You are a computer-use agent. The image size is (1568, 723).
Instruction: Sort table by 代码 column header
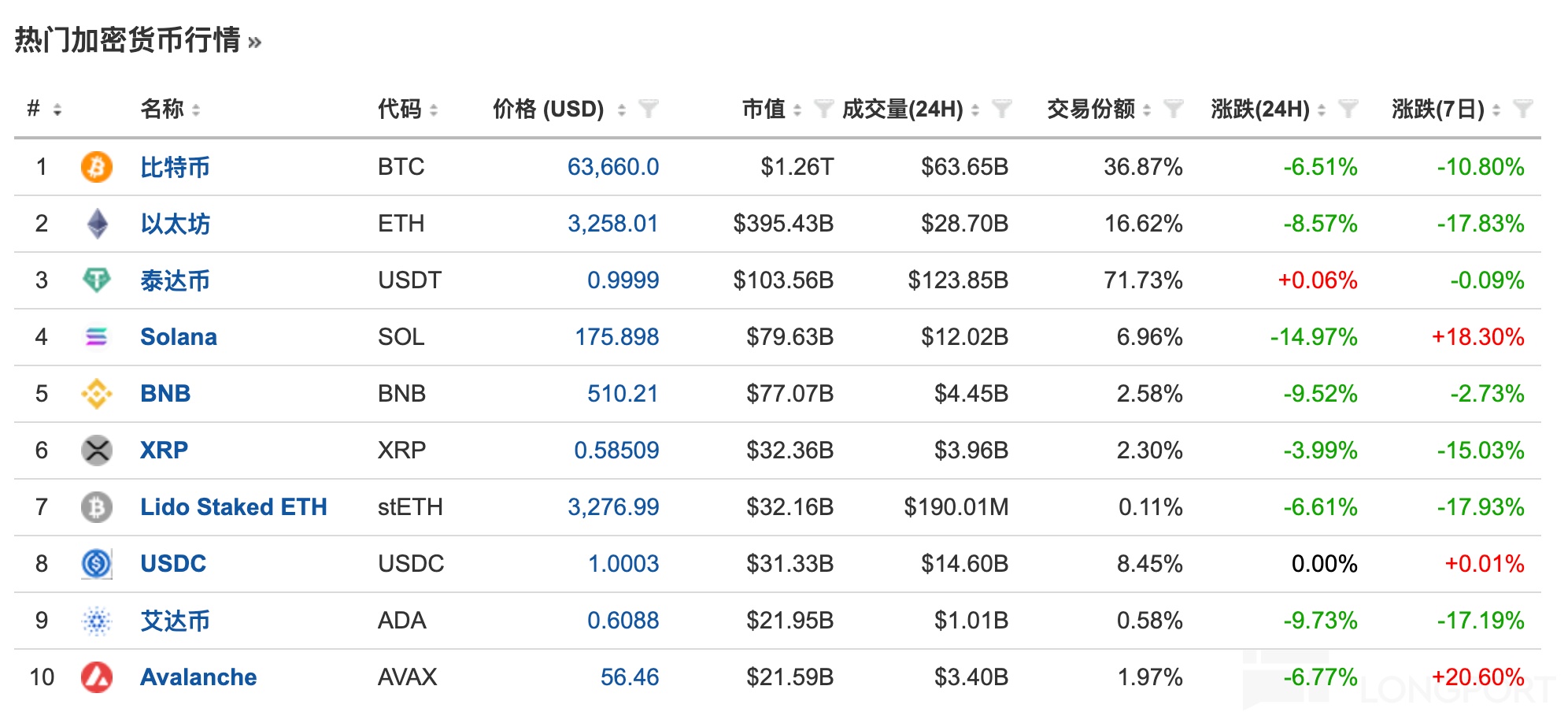(399, 109)
